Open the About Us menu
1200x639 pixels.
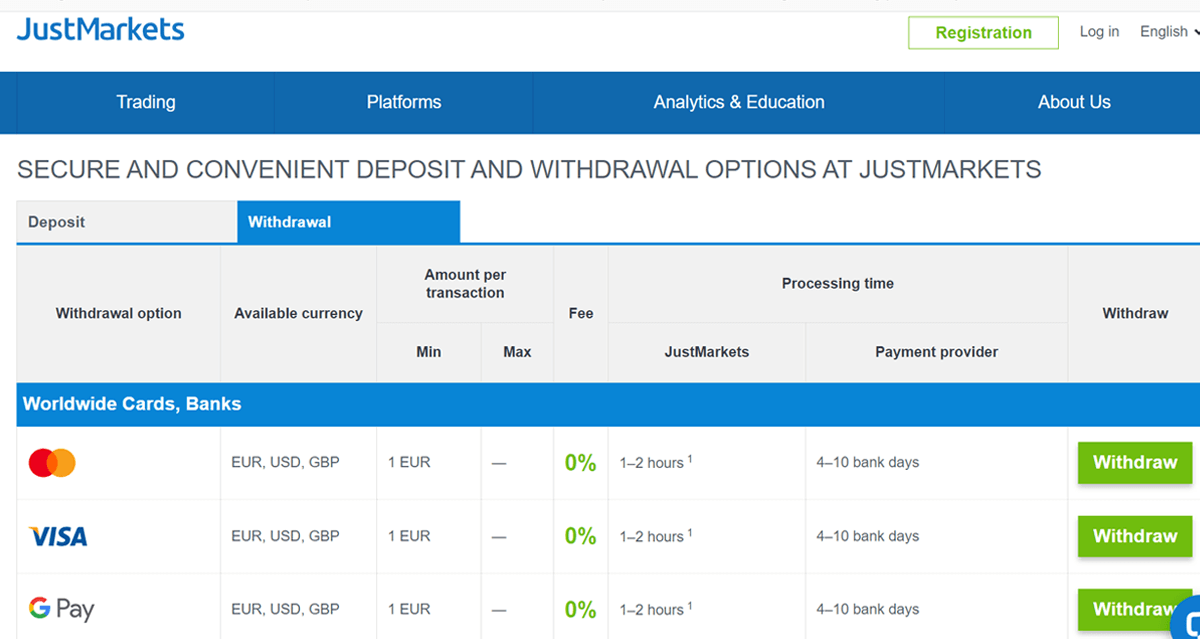coord(1073,102)
